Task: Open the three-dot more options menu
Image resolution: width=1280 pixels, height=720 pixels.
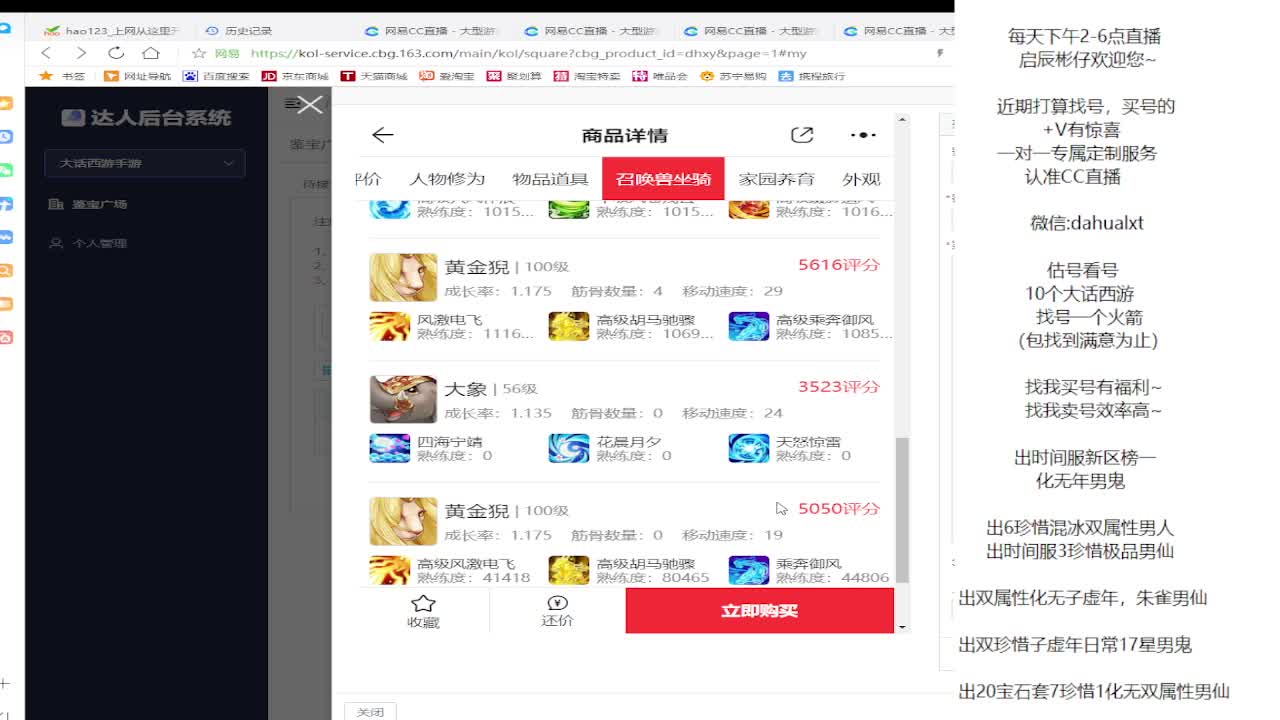Action: pyautogui.click(x=863, y=135)
